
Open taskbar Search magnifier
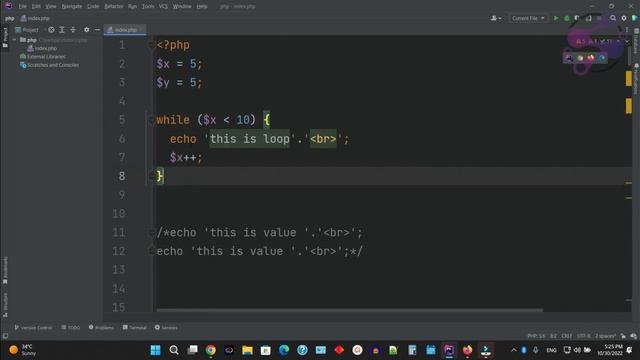click(x=174, y=350)
